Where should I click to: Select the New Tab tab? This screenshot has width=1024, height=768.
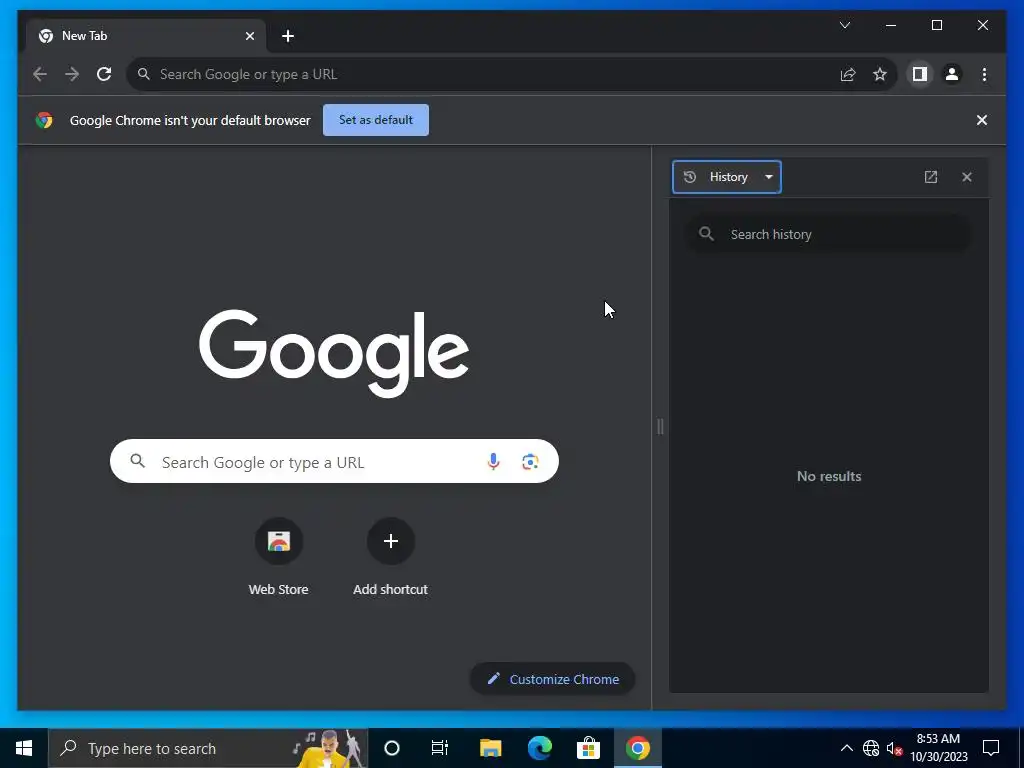click(145, 36)
